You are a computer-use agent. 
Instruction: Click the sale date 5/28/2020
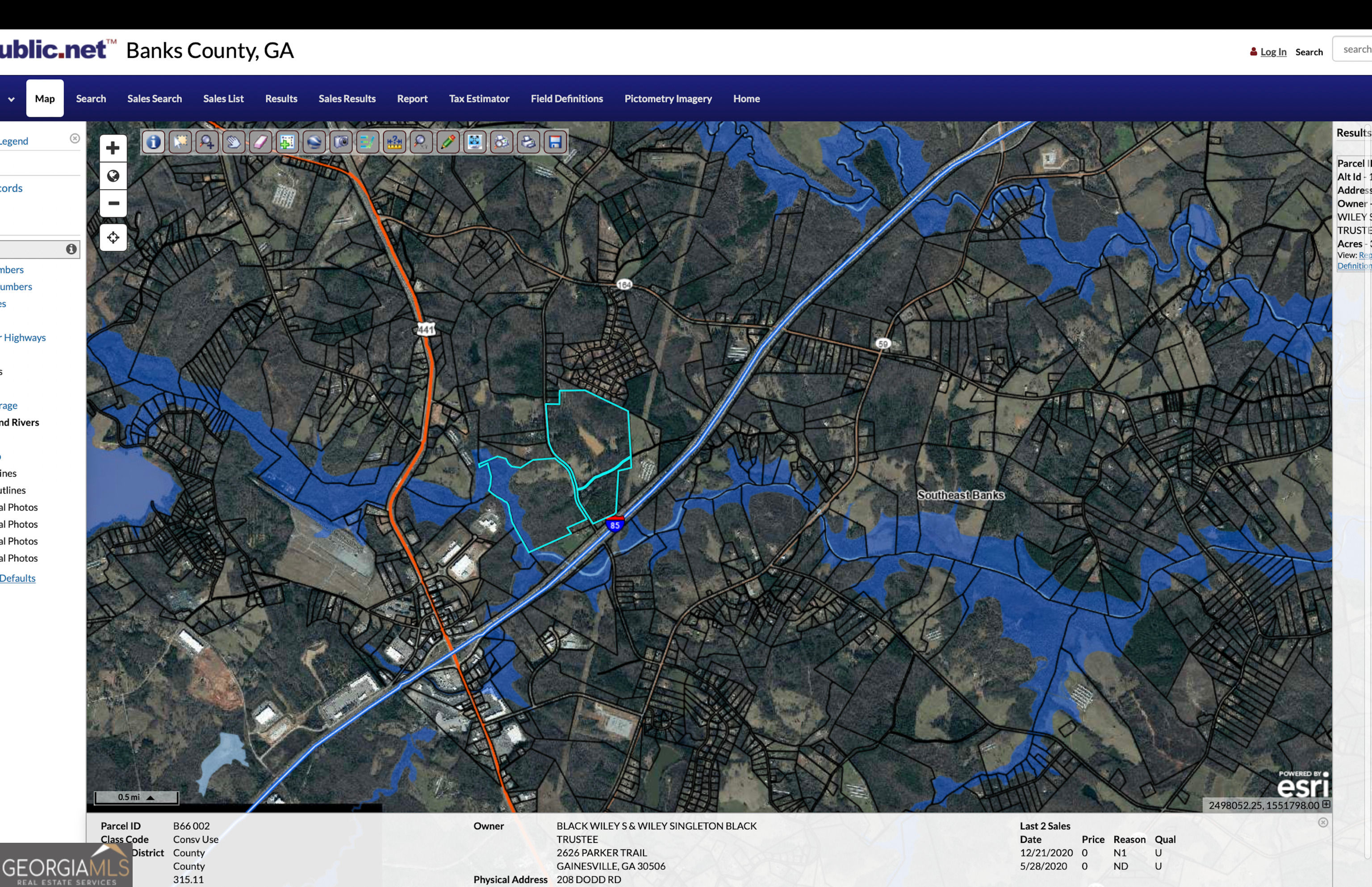point(1043,866)
